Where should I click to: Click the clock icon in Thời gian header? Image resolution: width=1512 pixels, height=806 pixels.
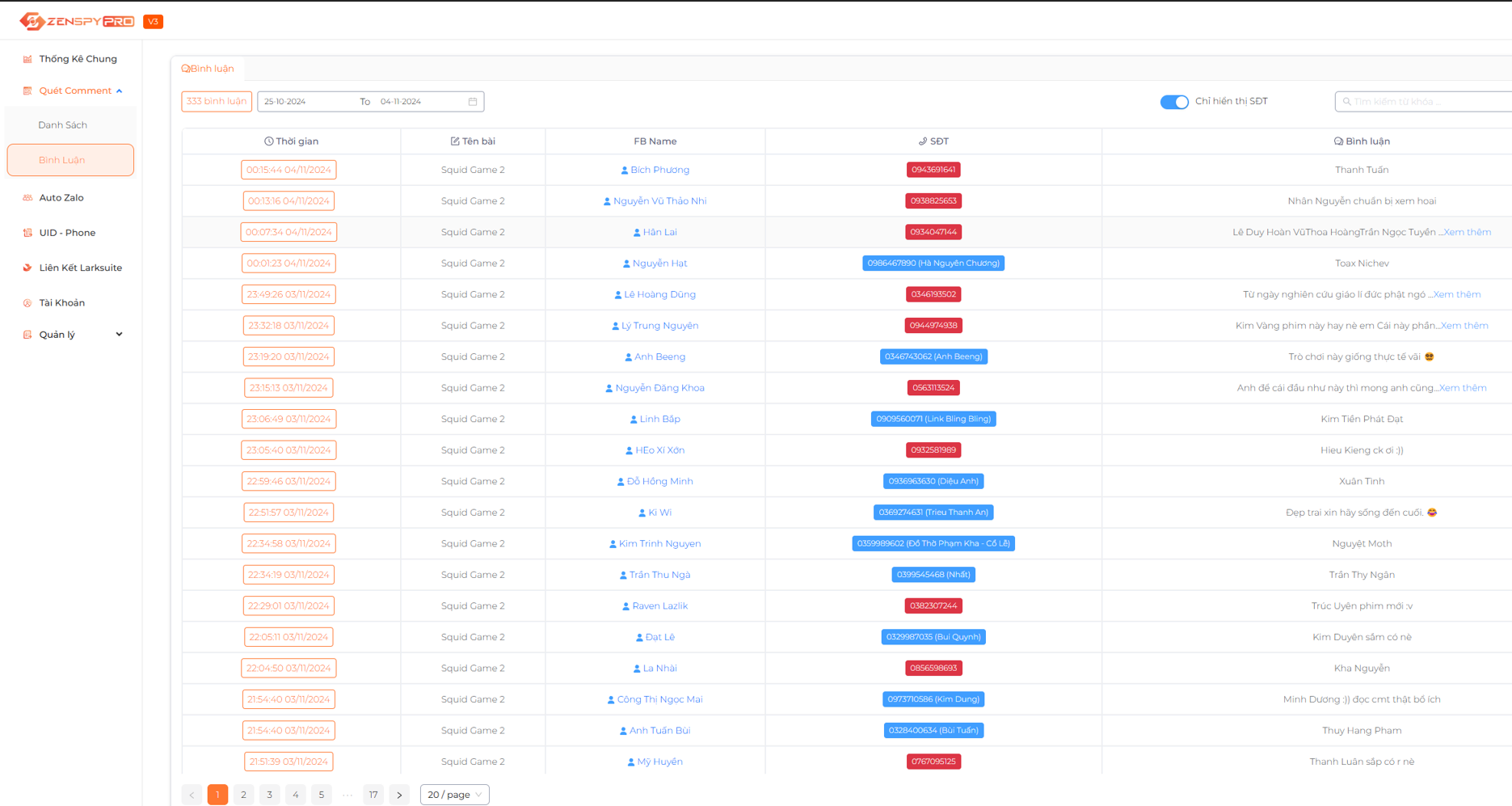point(268,141)
